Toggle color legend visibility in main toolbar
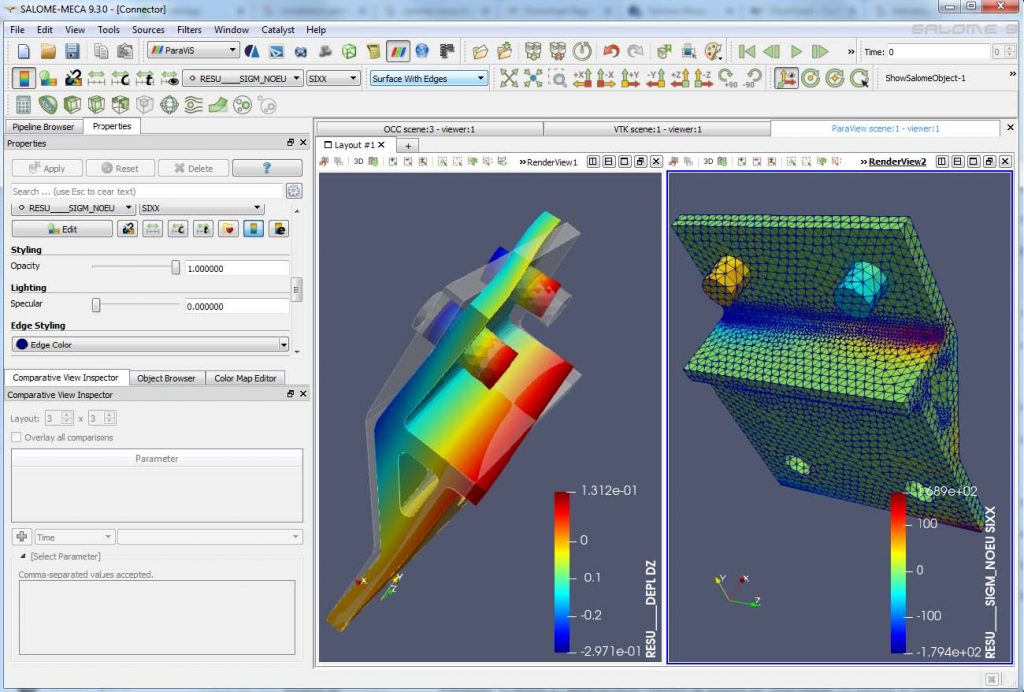This screenshot has height=692, width=1024. [x=26, y=78]
